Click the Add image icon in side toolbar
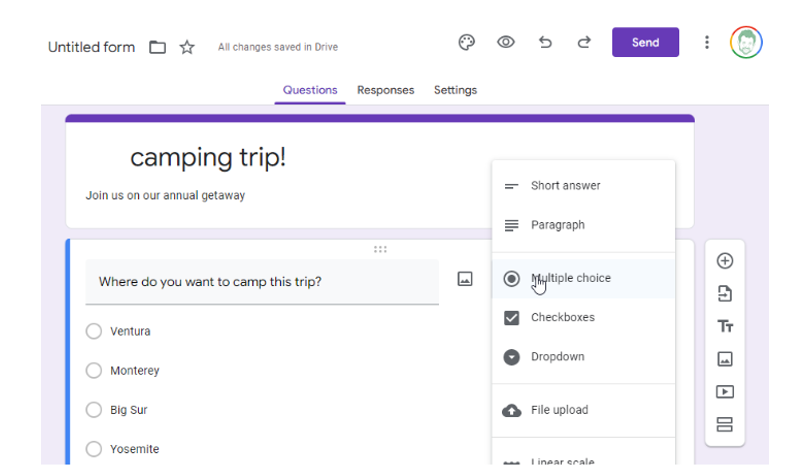Viewport: 788px width, 475px height. (725, 359)
